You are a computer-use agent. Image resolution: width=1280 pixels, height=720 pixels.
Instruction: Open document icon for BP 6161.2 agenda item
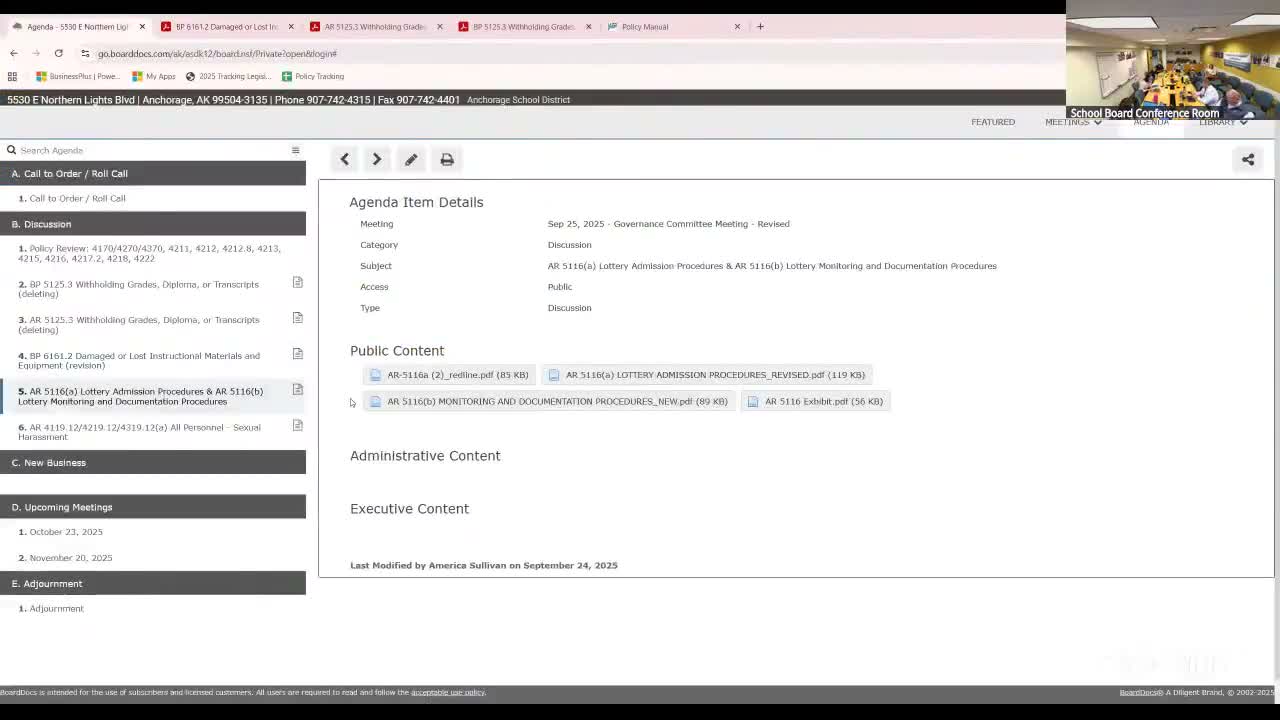pyautogui.click(x=297, y=354)
